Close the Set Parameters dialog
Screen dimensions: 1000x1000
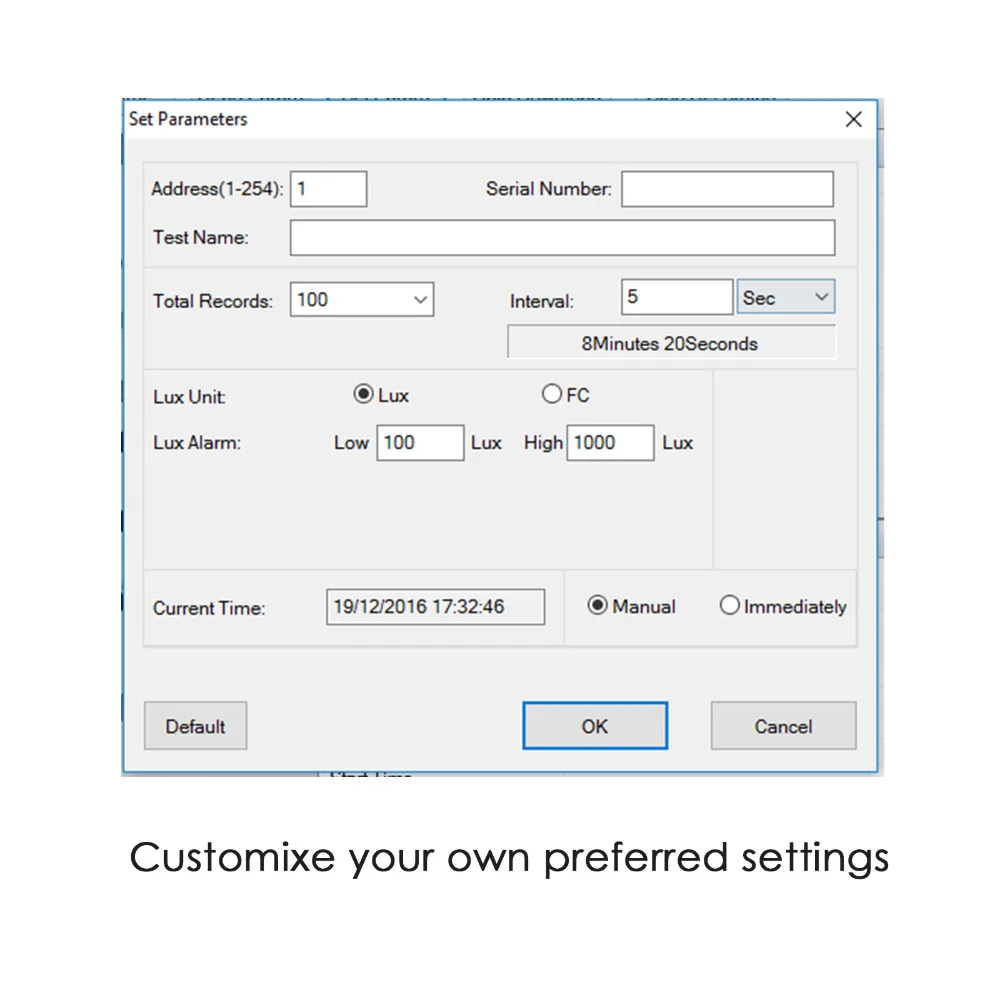coord(853,119)
